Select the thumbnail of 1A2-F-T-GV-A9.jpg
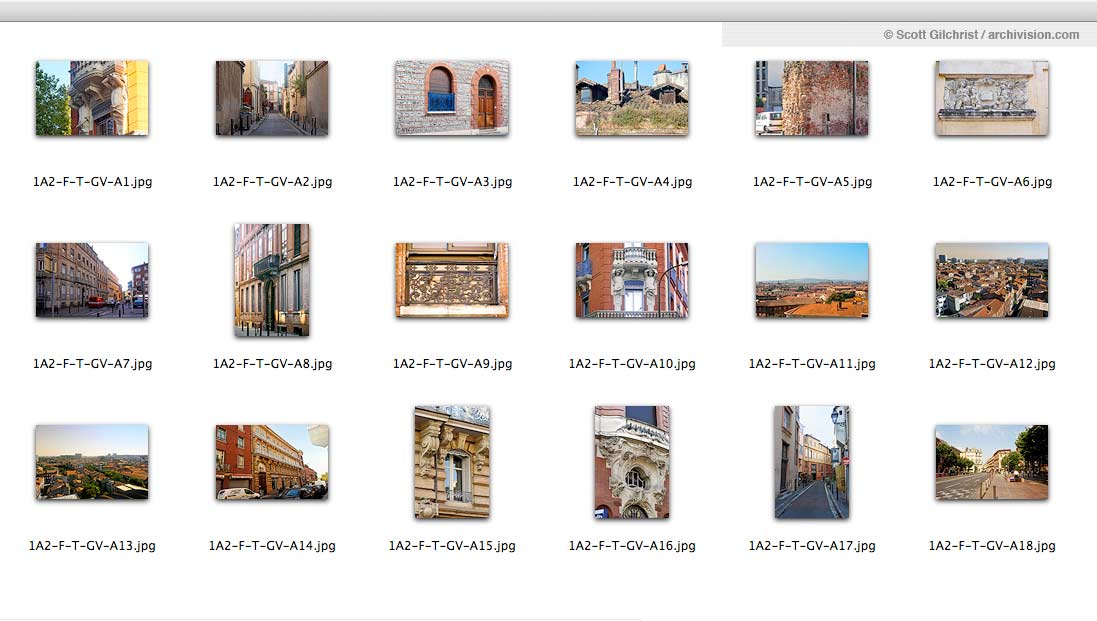The image size is (1097, 621). pyautogui.click(x=452, y=280)
